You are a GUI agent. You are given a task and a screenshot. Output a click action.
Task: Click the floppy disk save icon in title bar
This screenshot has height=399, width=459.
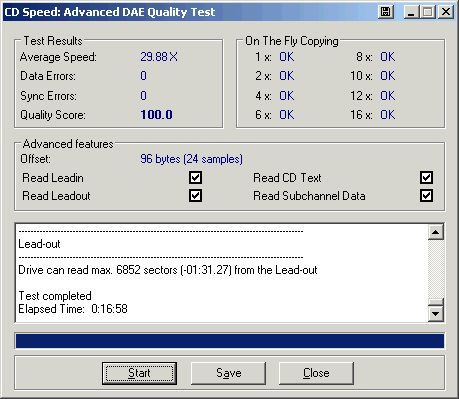[x=386, y=12]
